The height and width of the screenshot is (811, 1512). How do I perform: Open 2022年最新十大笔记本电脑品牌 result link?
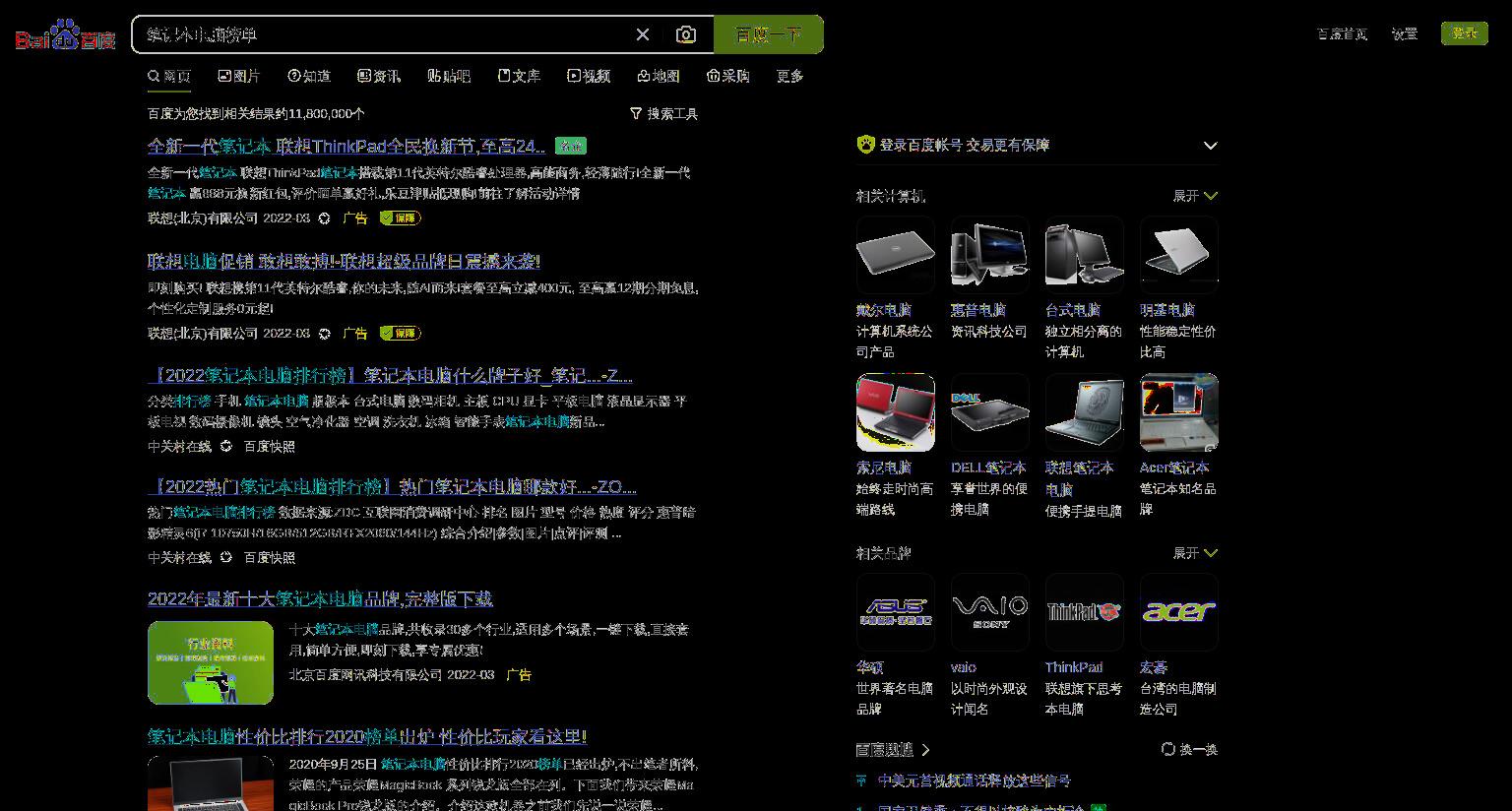320,599
